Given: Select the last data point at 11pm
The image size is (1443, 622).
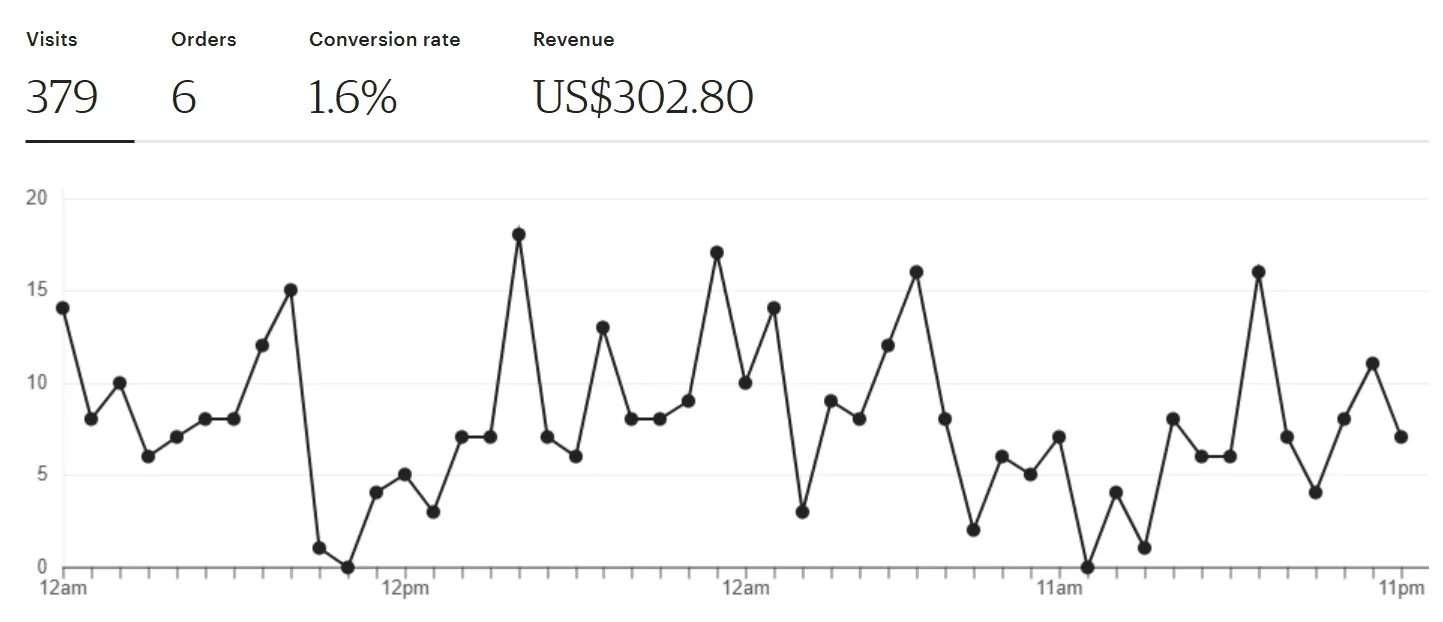Looking at the screenshot, I should (x=1401, y=437).
